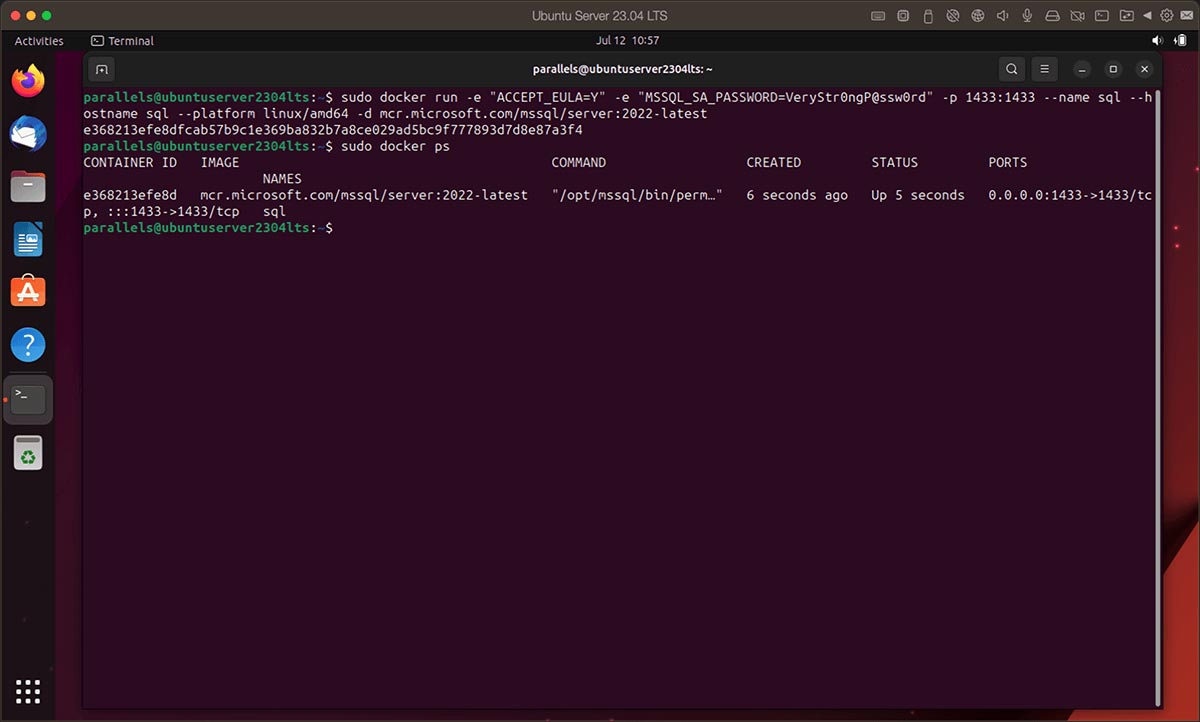Image resolution: width=1200 pixels, height=722 pixels.
Task: Click the Parallels USB device icon
Action: click(x=926, y=15)
